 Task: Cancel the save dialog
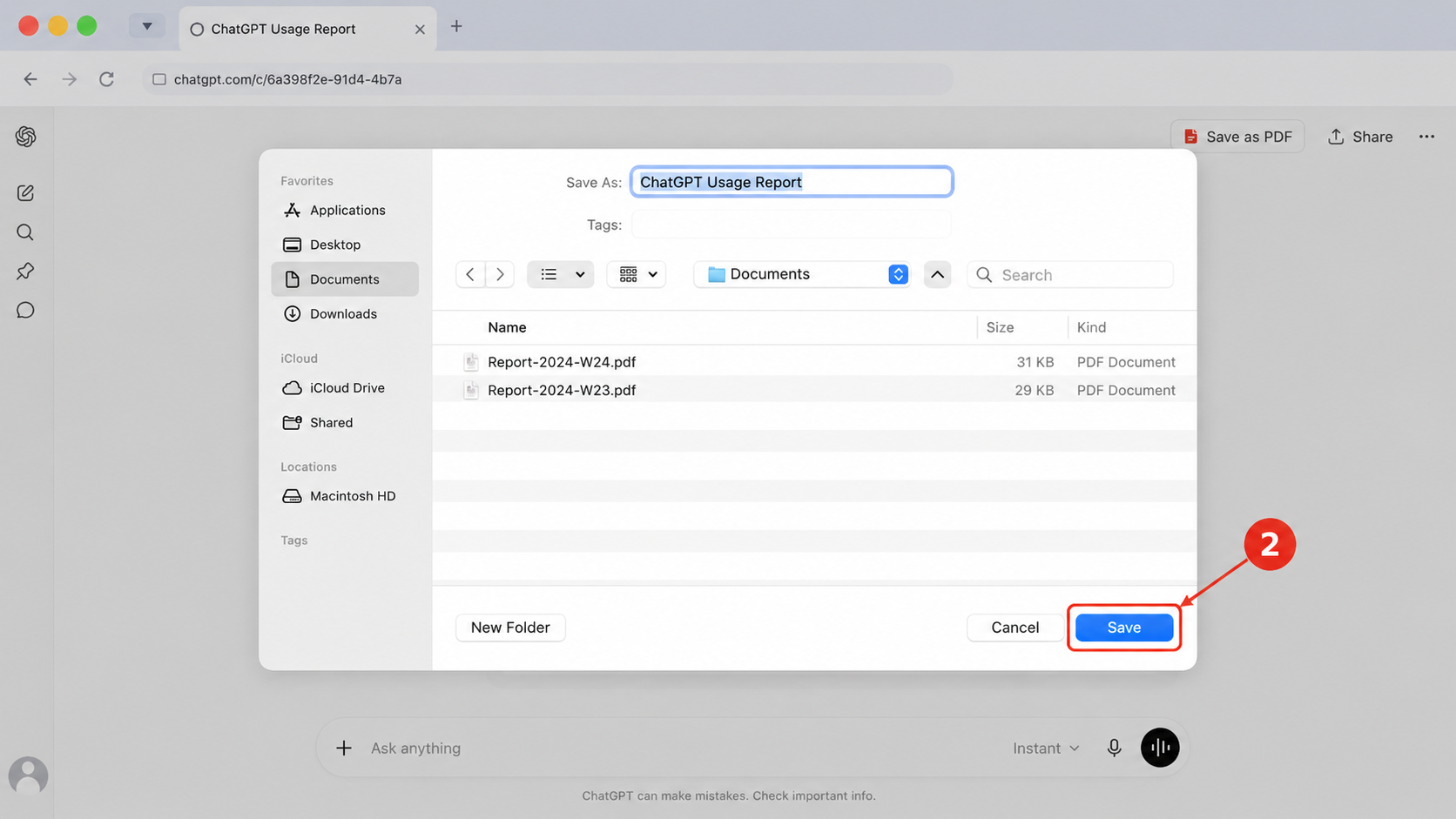1014,628
